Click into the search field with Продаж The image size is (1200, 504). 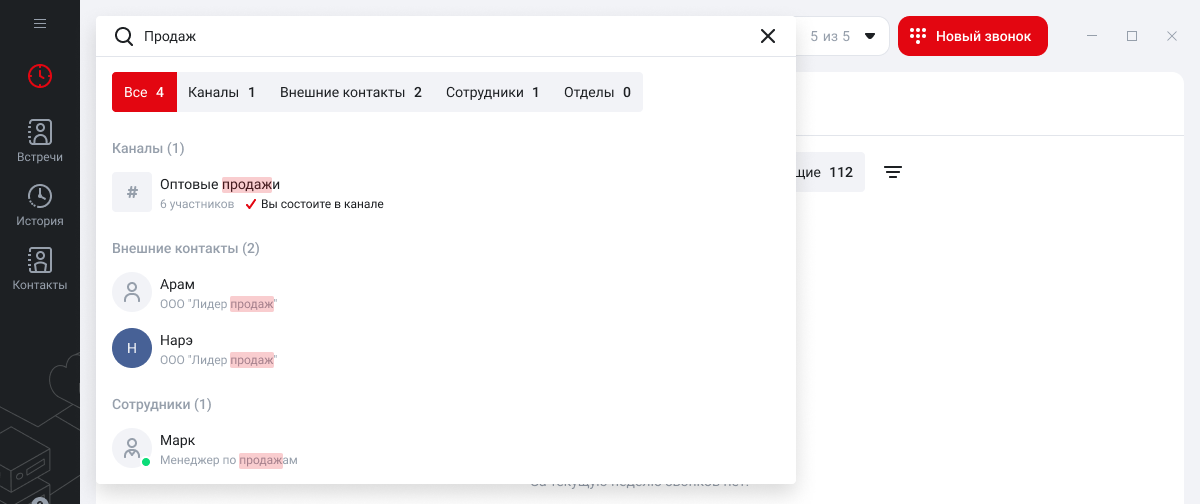tap(440, 36)
